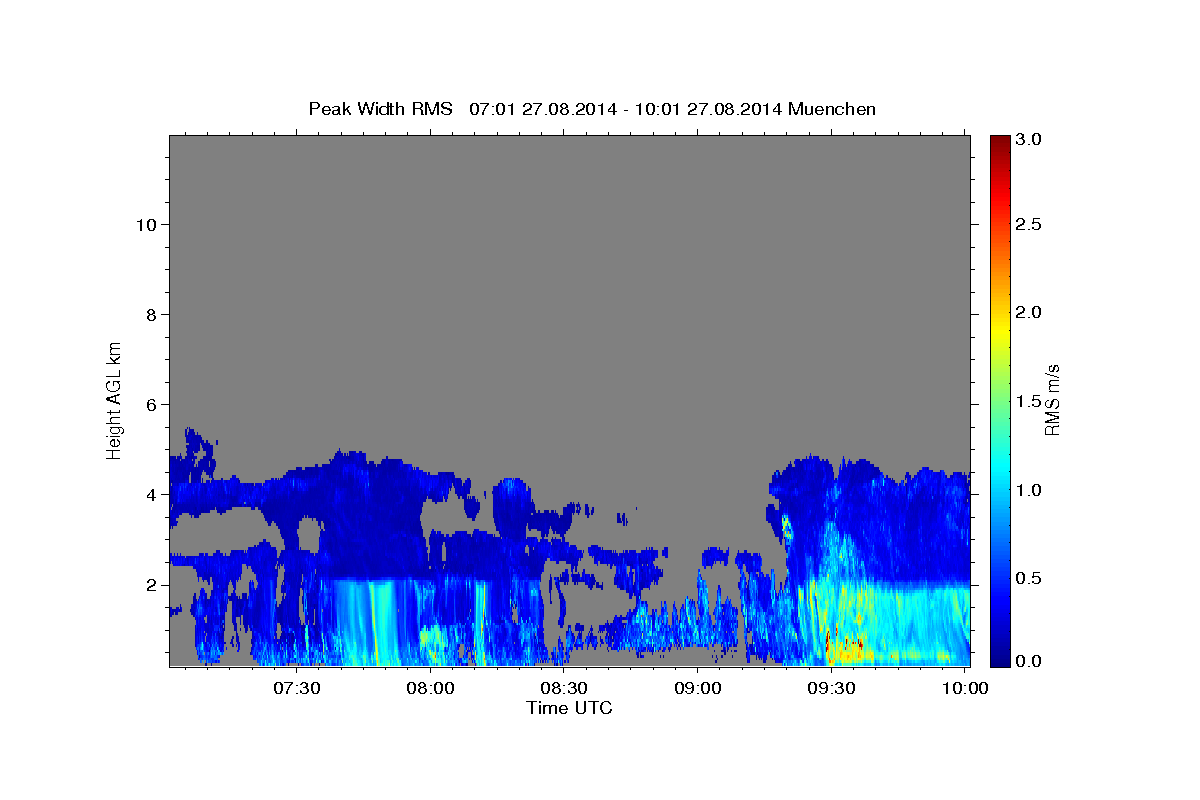1200x800 pixels.
Task: Select the '09:00' time axis label
Action: pos(698,688)
